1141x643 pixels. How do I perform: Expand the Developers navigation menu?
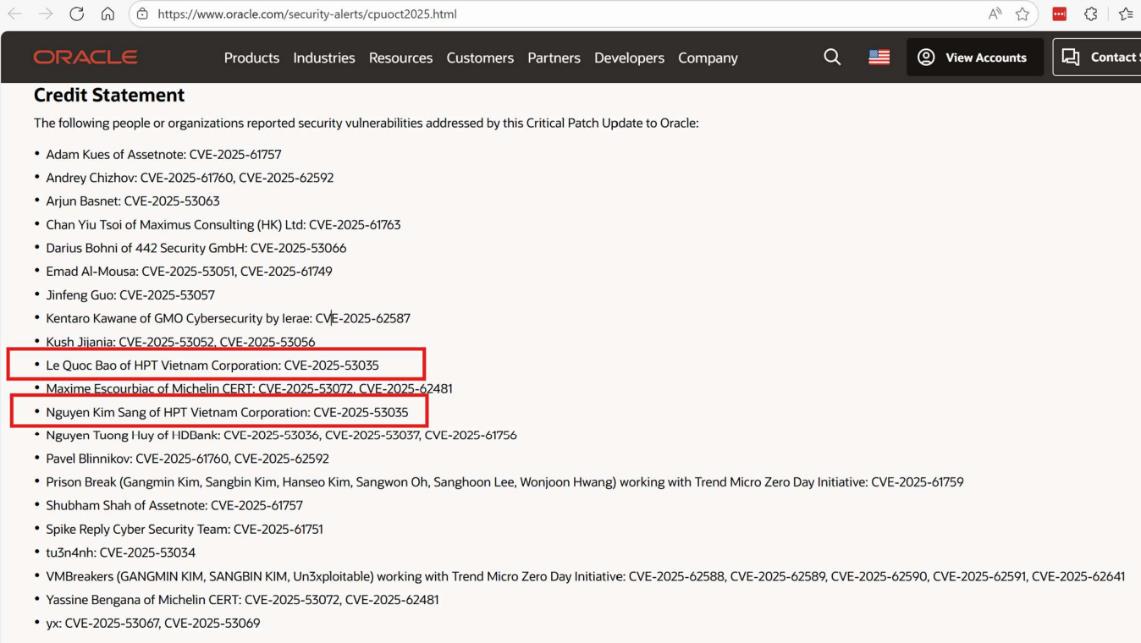[x=629, y=58]
